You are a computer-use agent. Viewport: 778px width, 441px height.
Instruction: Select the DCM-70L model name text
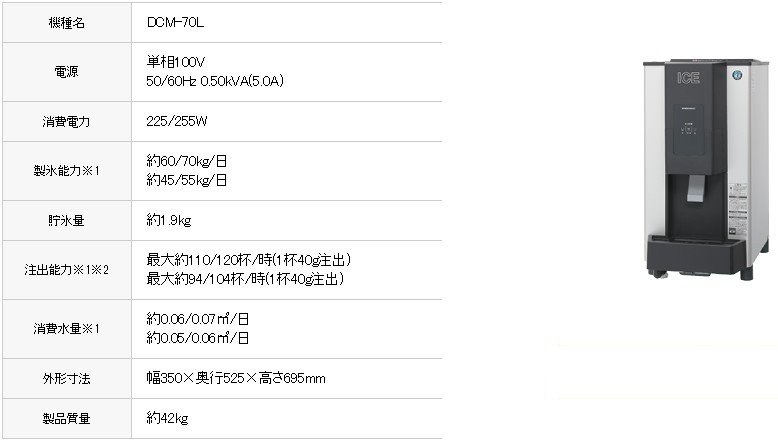pyautogui.click(x=175, y=22)
